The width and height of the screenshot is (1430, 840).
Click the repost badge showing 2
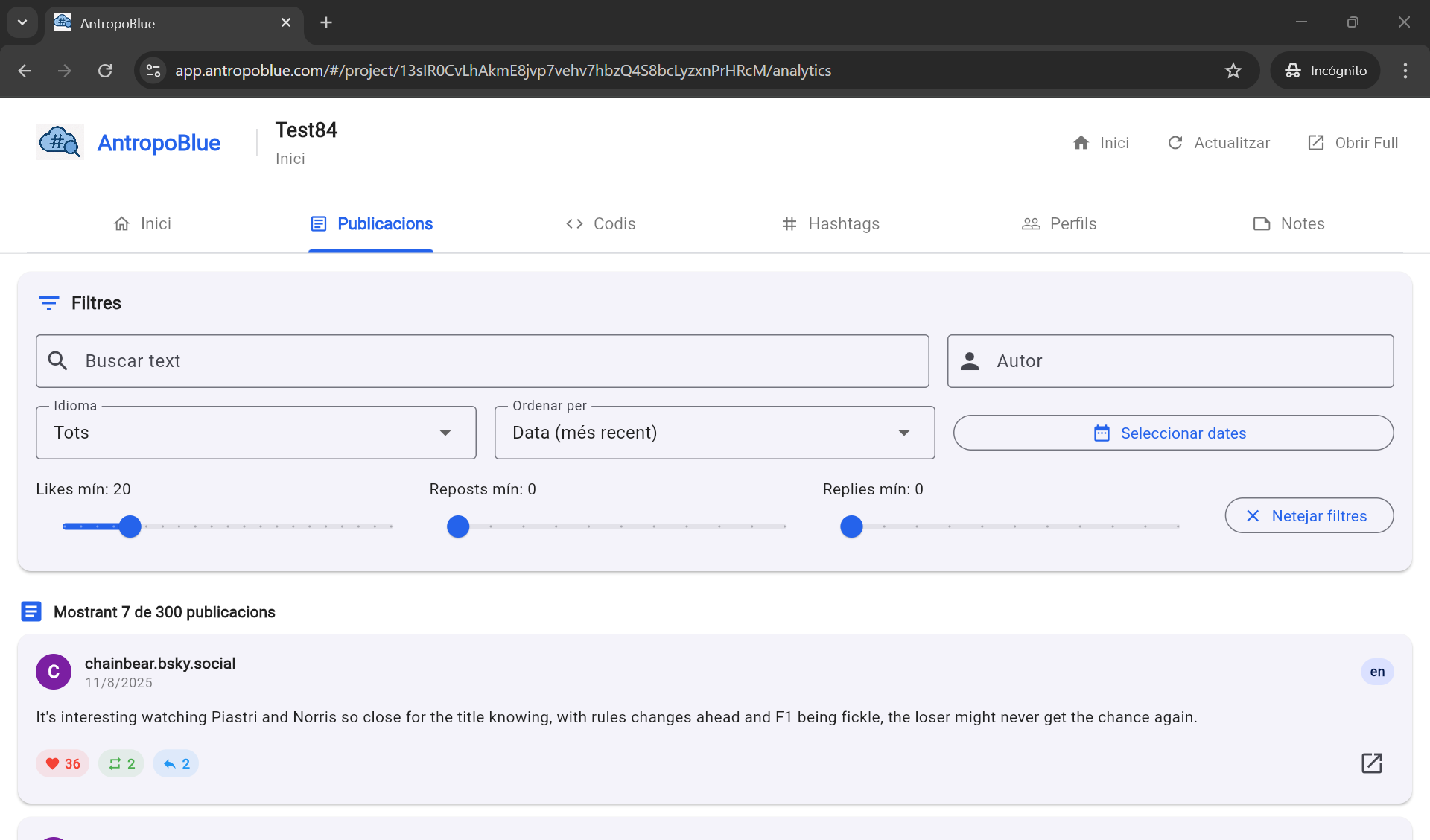pos(121,763)
